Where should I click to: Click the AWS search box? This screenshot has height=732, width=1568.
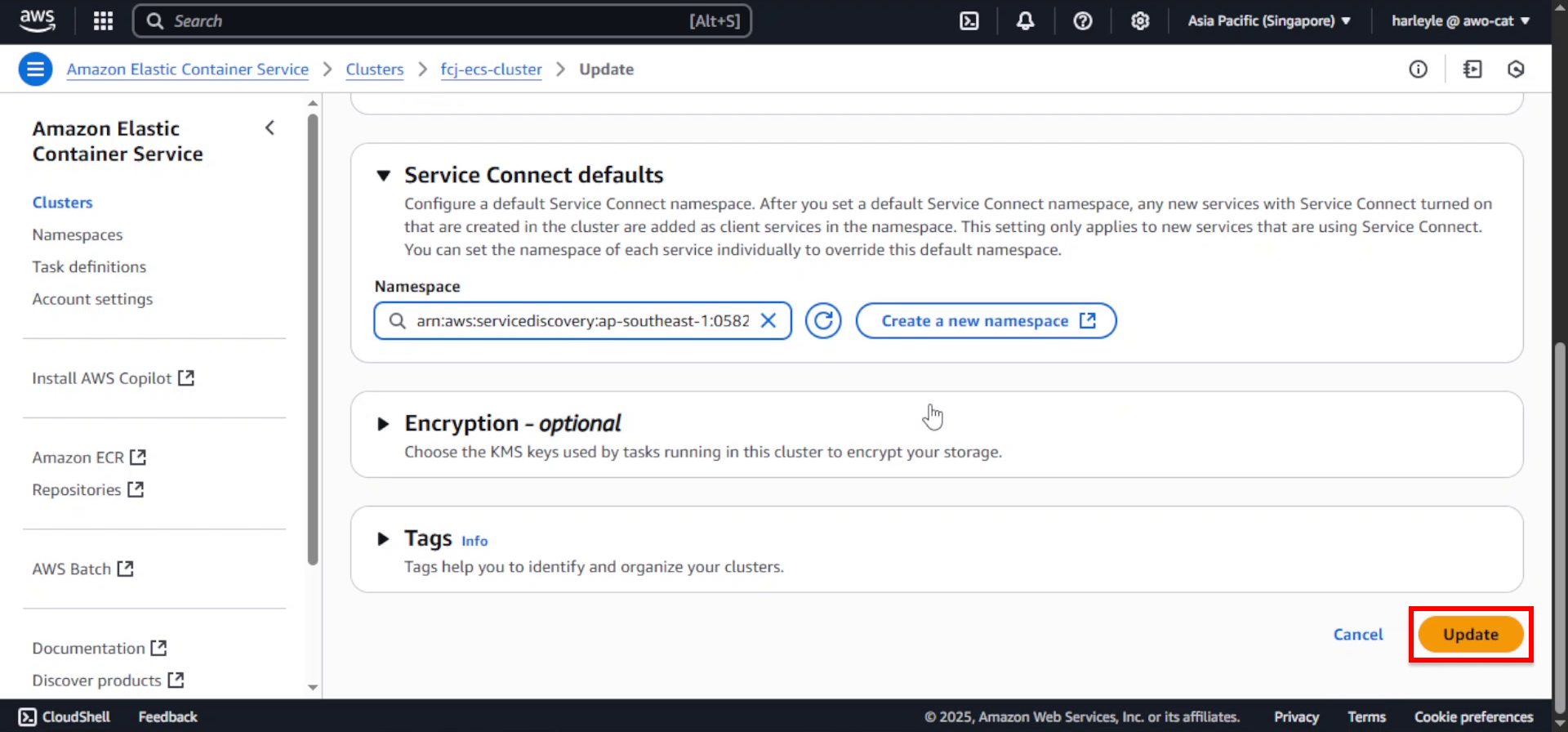442,21
